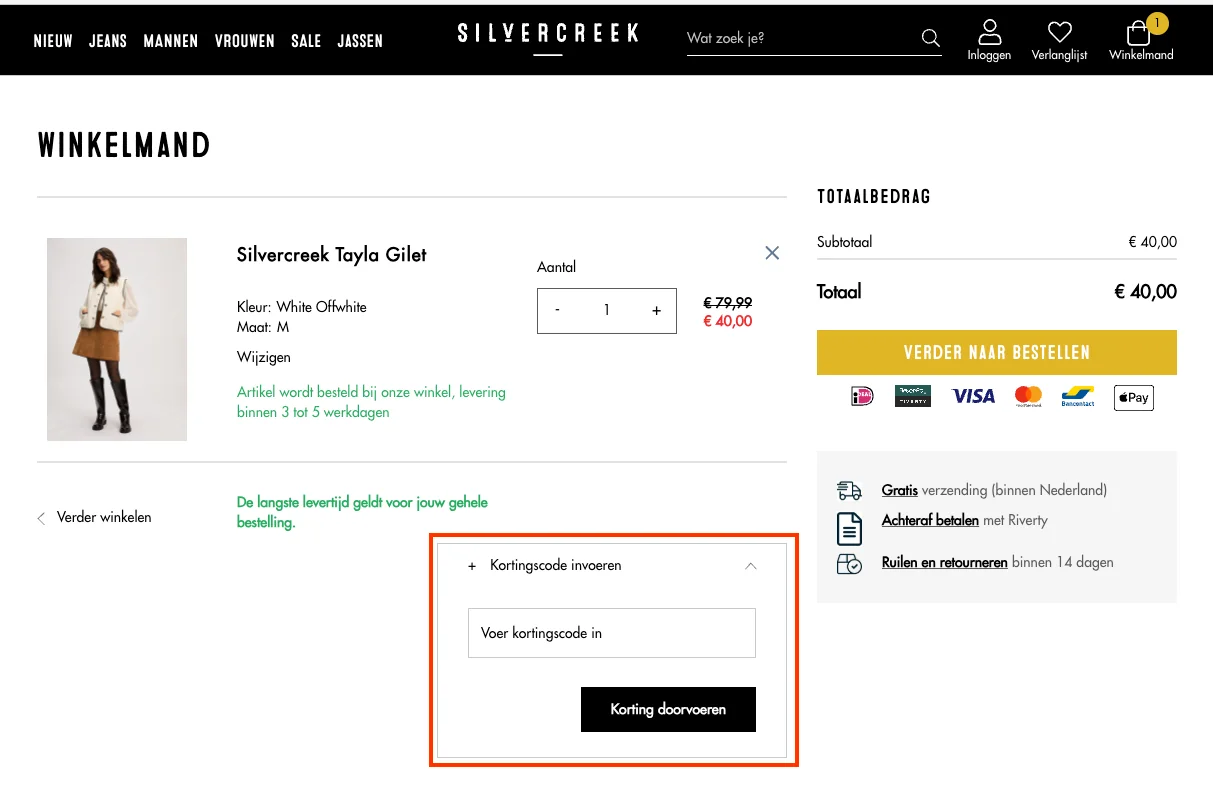Select the iDEAL payment icon
1213x808 pixels.
860,396
